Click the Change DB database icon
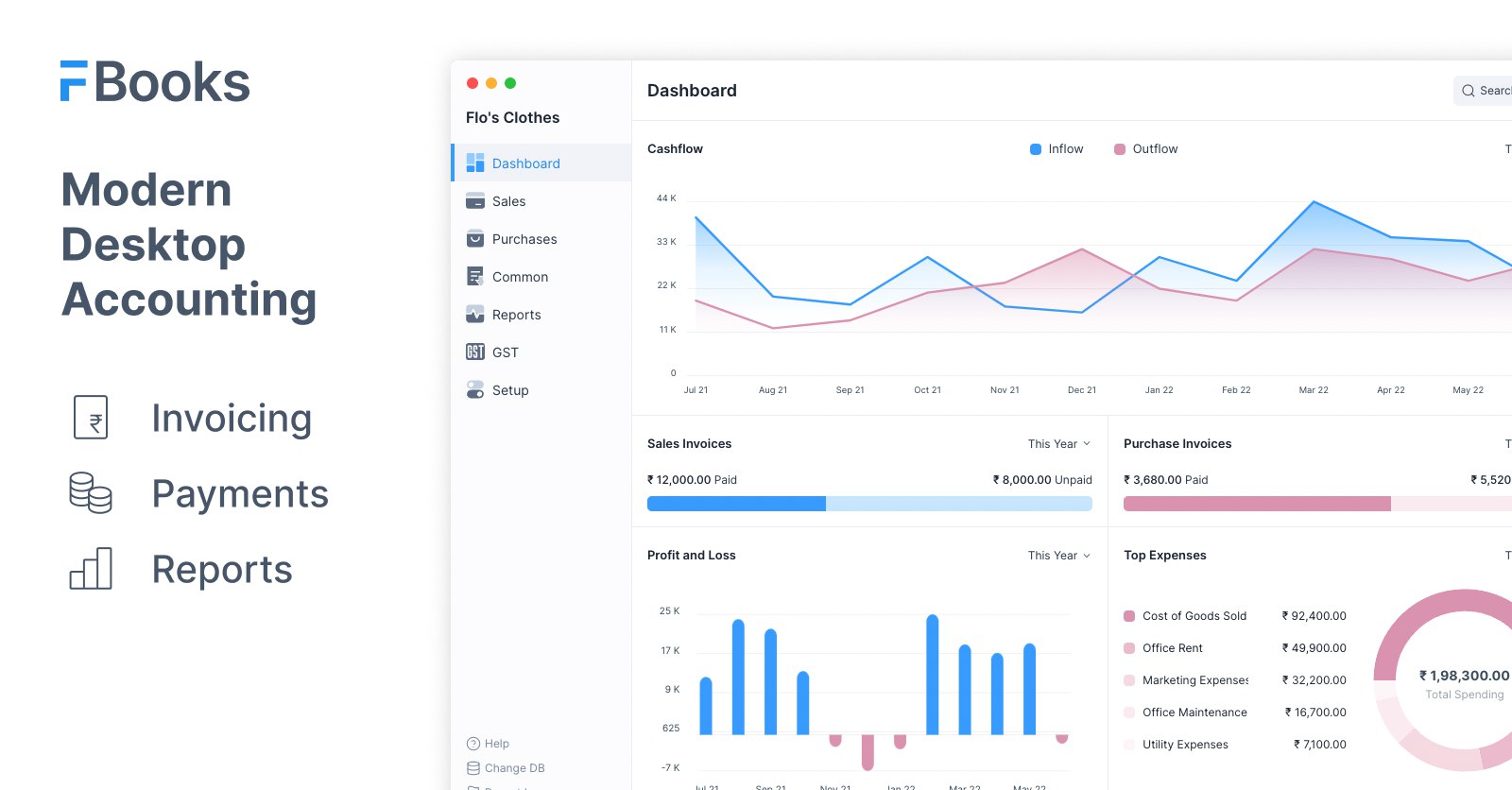Viewport: 1512px width, 790px height. click(x=473, y=768)
